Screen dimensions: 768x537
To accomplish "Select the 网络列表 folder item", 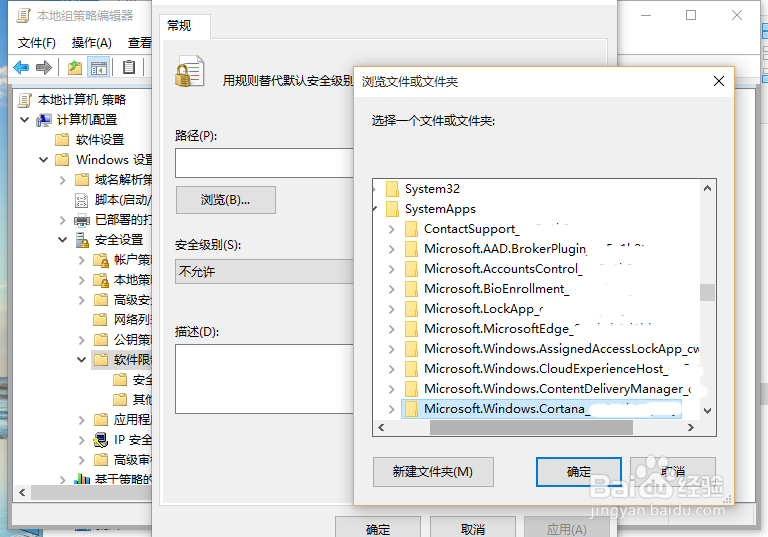I will pos(132,320).
